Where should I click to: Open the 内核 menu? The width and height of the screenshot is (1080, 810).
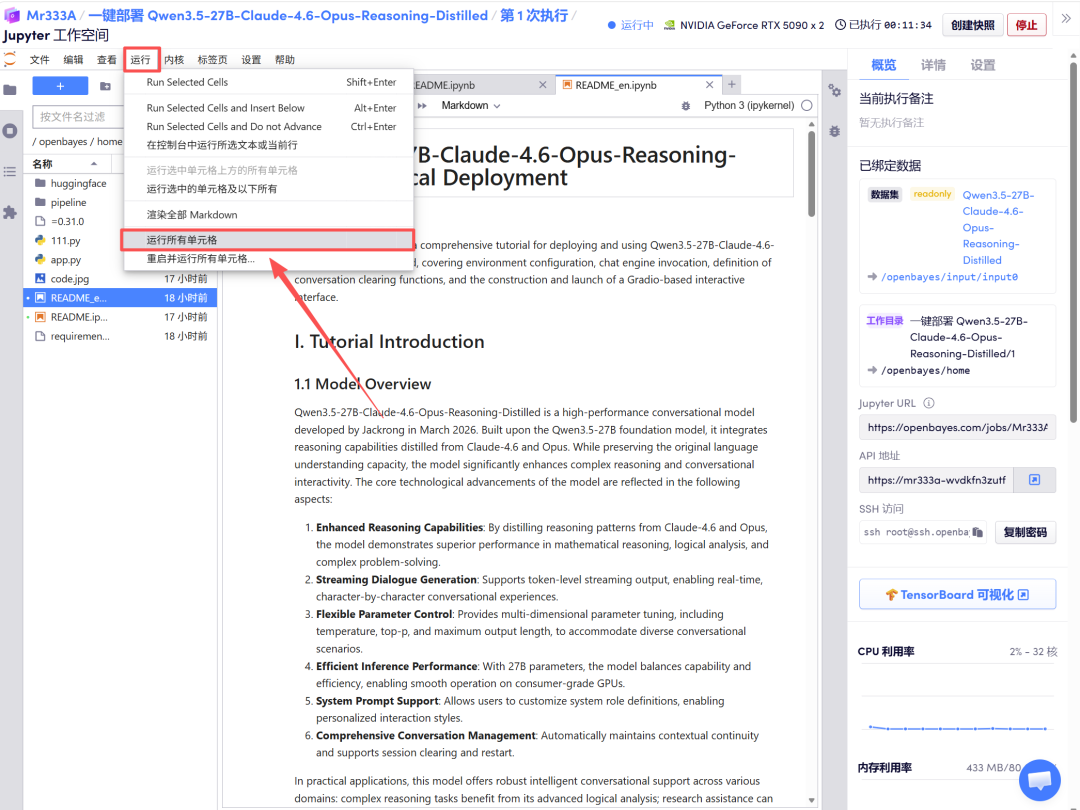tap(174, 60)
